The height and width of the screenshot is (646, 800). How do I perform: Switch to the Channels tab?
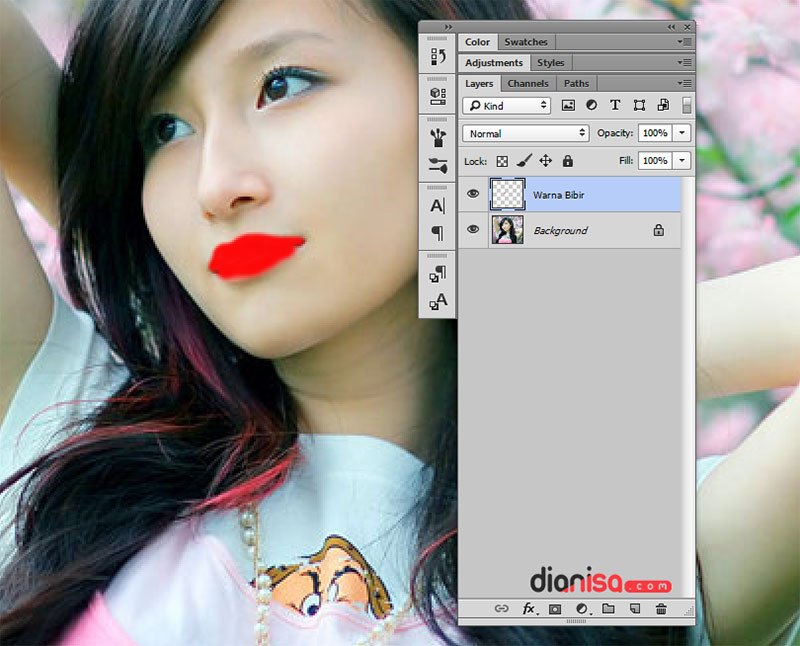(527, 83)
